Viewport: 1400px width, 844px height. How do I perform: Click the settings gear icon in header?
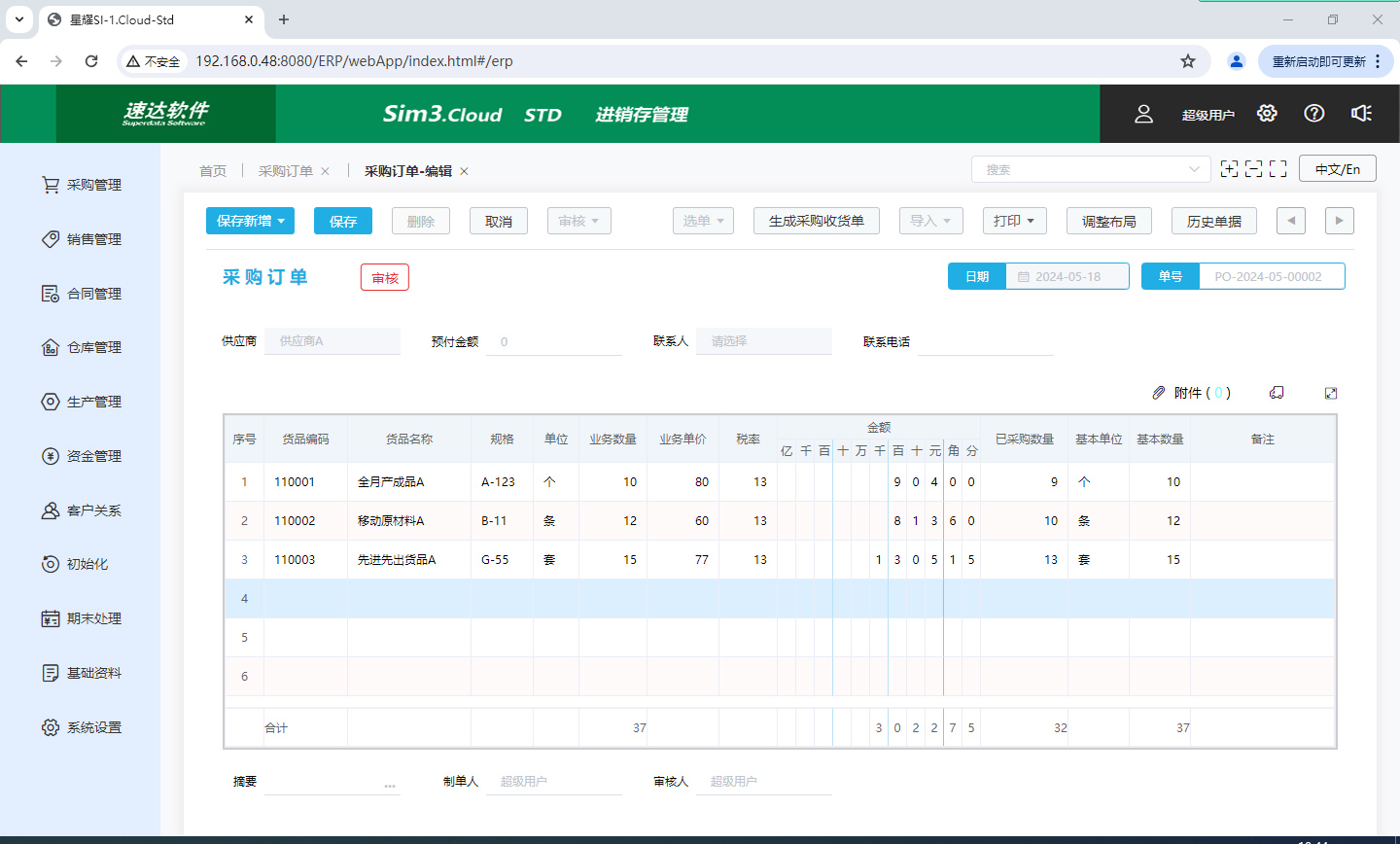[1266, 114]
